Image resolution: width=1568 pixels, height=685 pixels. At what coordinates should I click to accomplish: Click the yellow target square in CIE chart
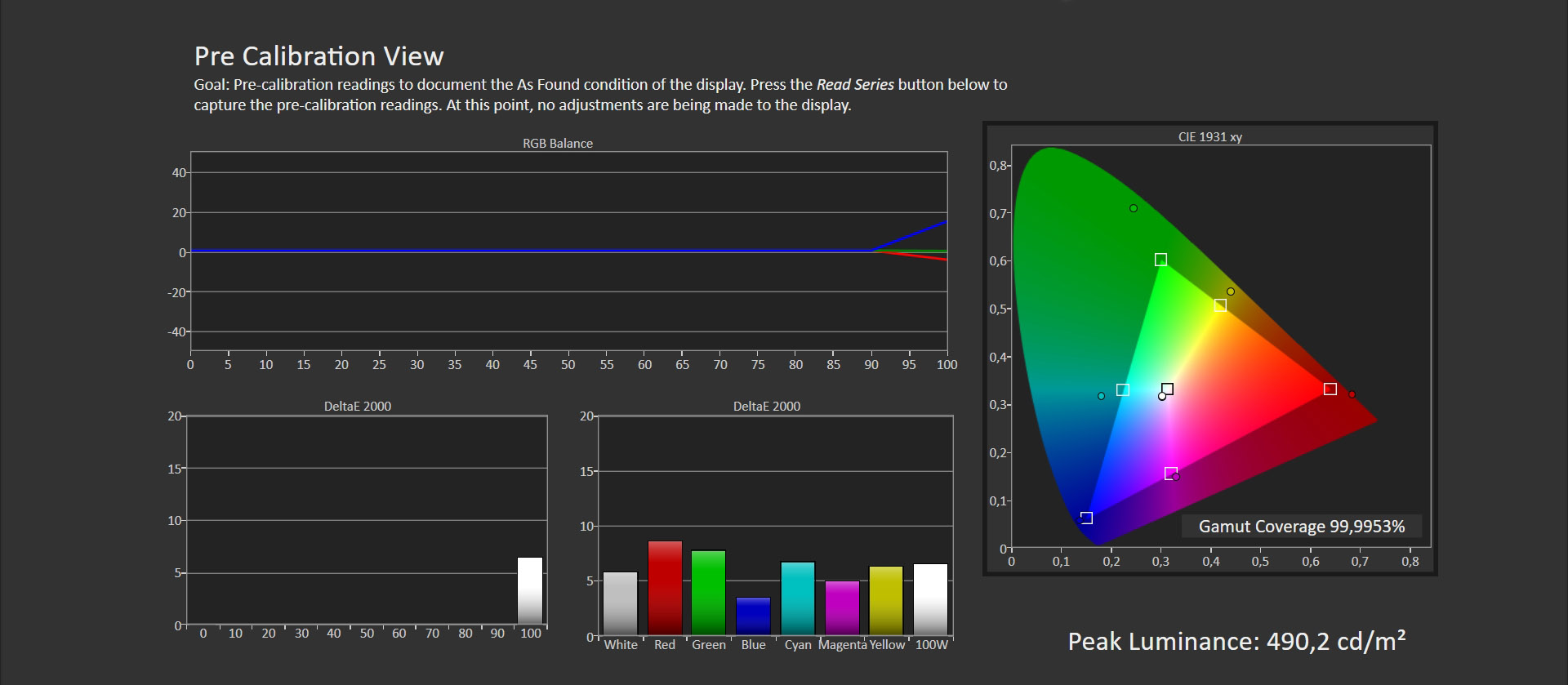pyautogui.click(x=1220, y=305)
